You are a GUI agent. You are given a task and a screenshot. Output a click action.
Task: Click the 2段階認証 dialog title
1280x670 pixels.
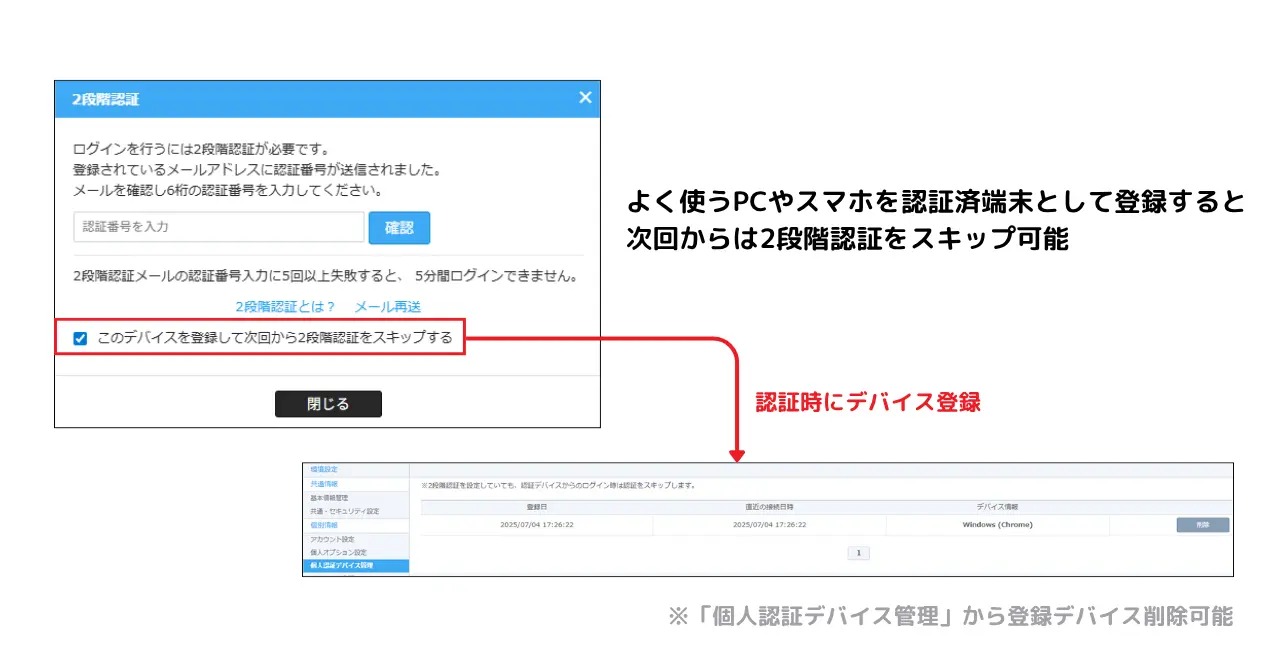coord(105,99)
